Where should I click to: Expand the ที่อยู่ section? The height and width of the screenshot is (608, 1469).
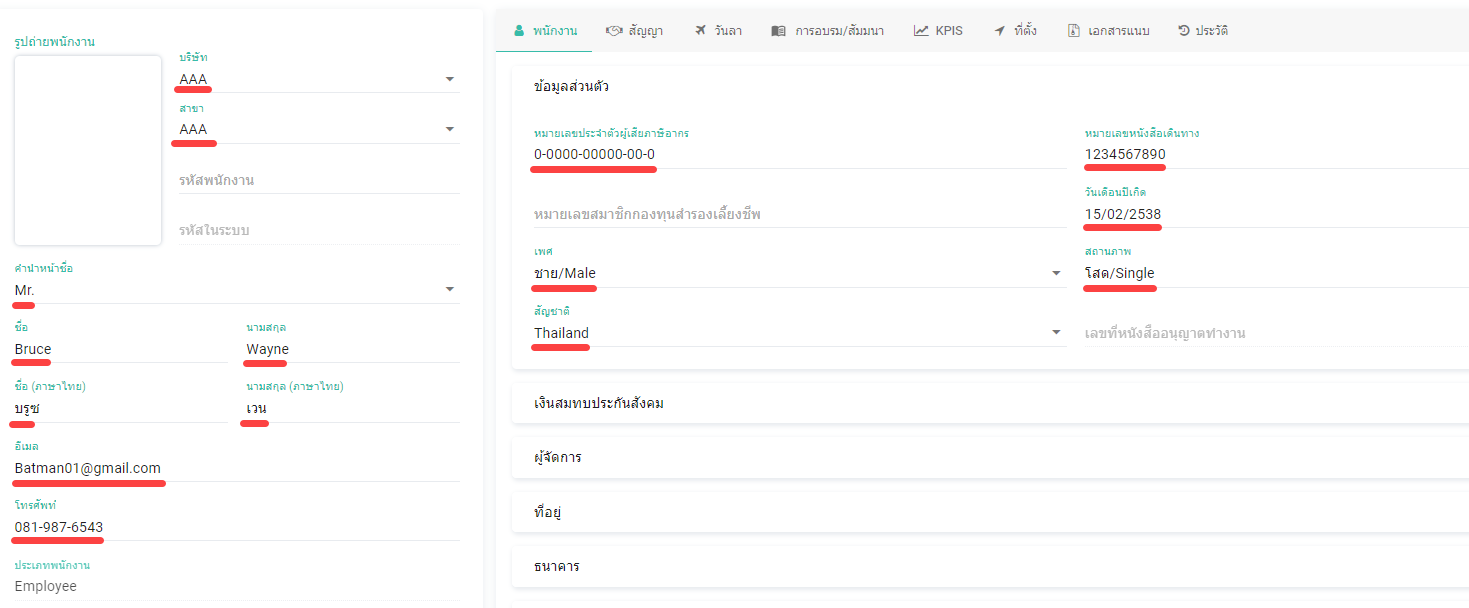pos(990,512)
